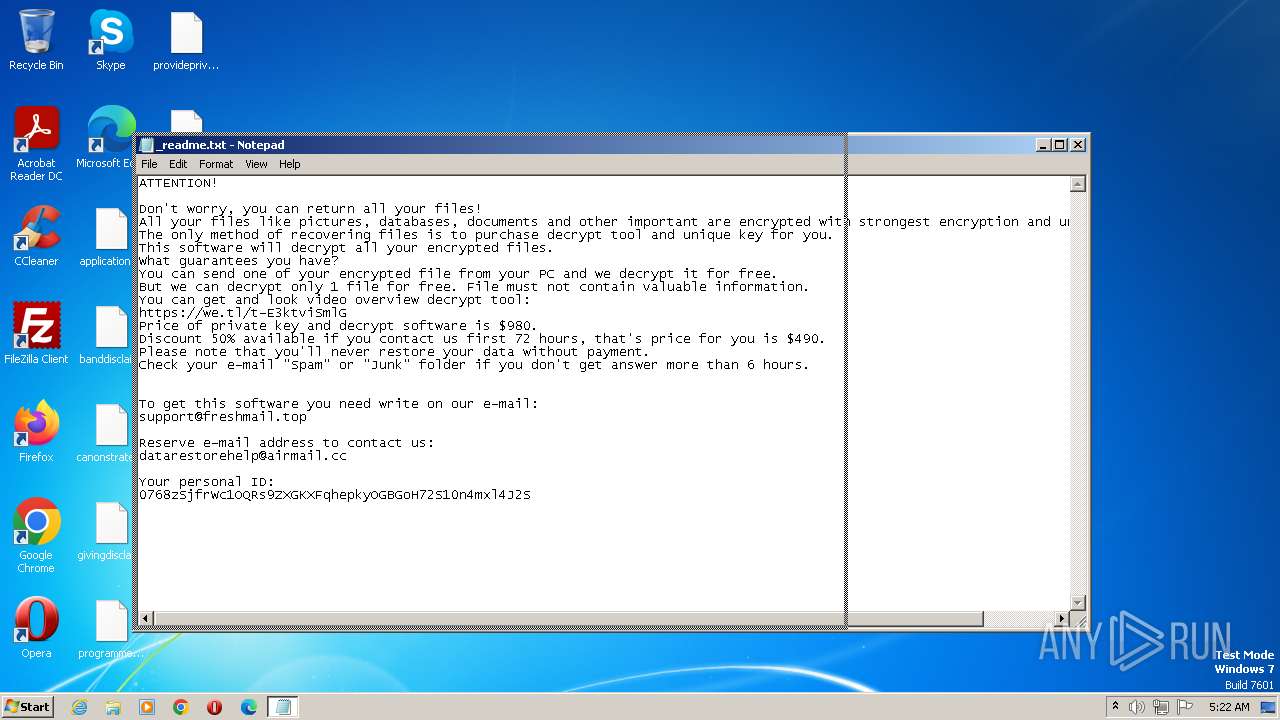Click the 'What guarantees you have?' line
This screenshot has height=720, width=1280.
[239, 261]
